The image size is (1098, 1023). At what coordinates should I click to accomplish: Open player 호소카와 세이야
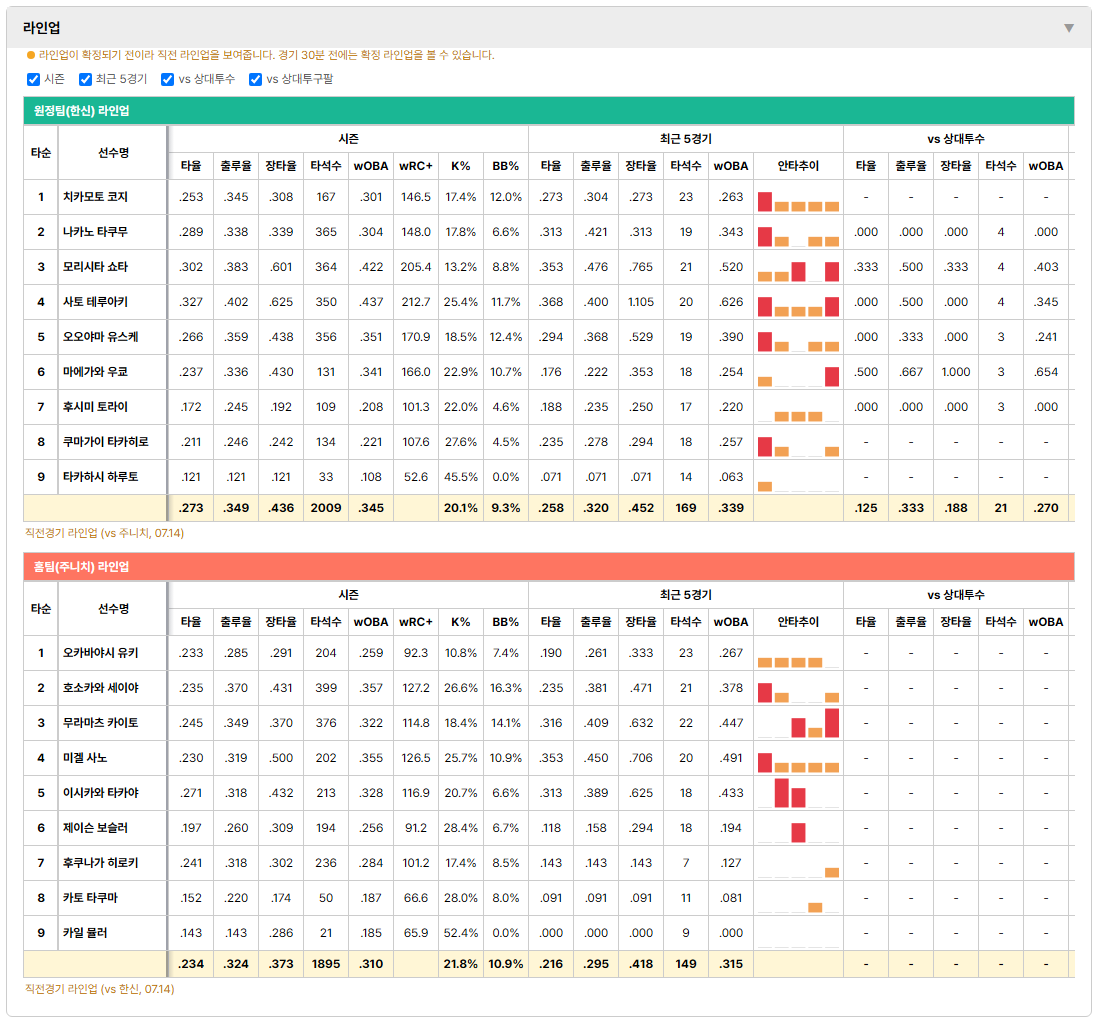[101, 688]
